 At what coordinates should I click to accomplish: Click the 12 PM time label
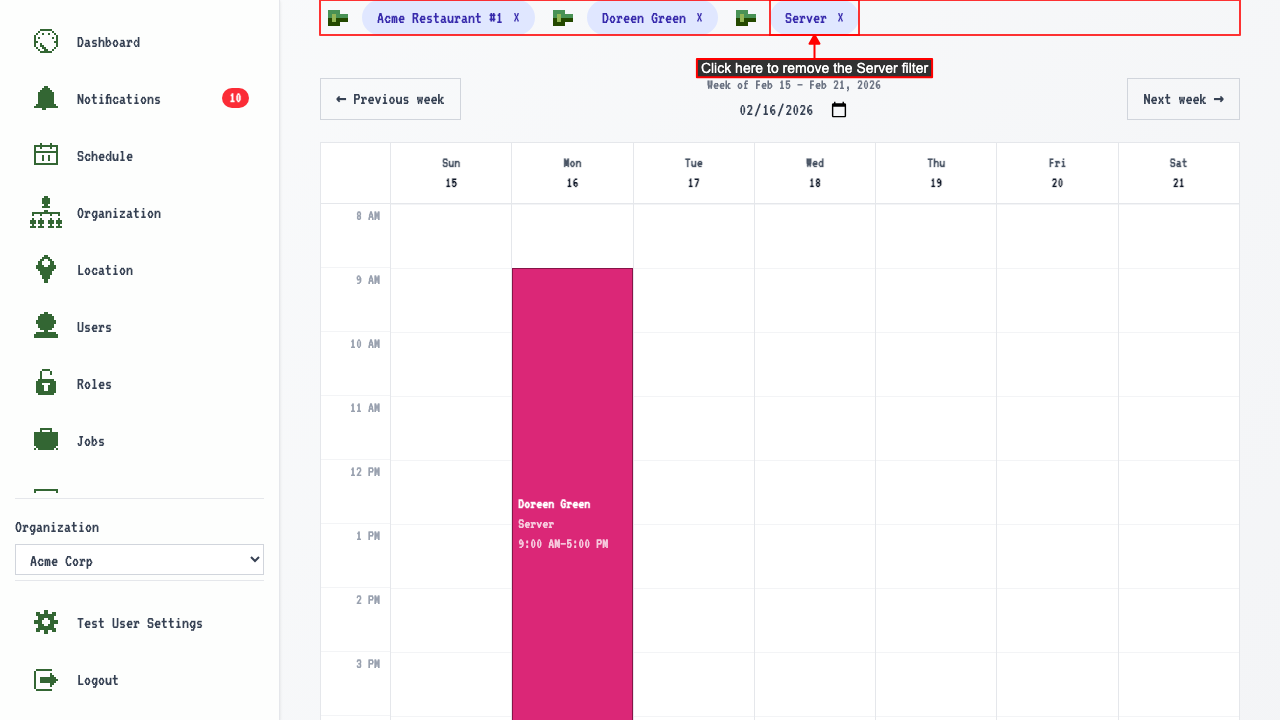tap(365, 472)
